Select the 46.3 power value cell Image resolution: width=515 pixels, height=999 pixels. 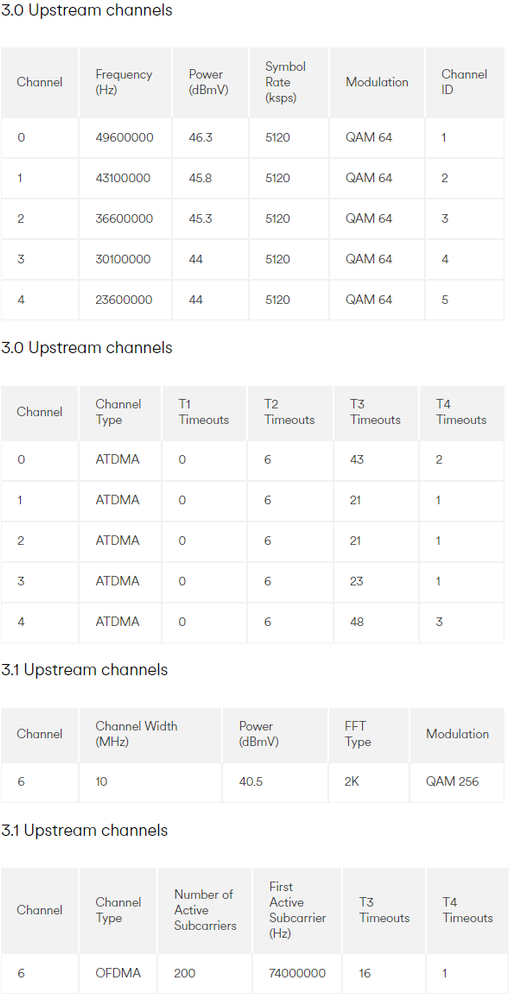[x=210, y=138]
